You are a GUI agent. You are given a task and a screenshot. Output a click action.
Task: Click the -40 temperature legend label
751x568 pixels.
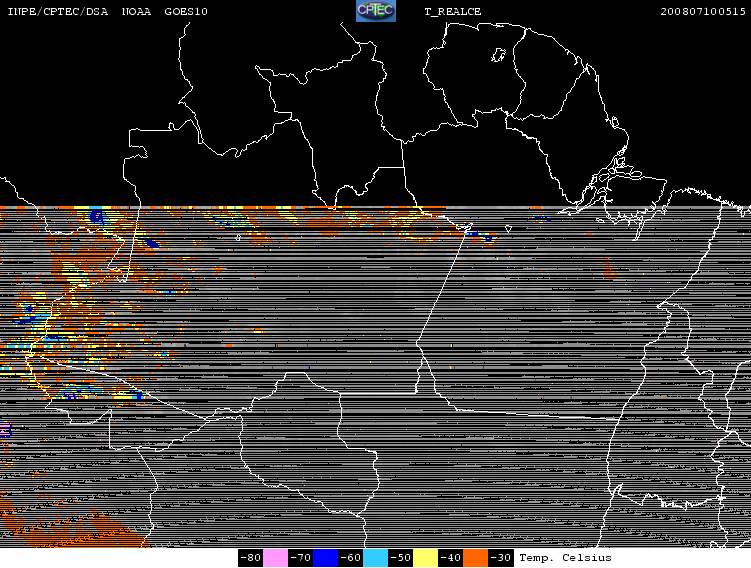450,558
